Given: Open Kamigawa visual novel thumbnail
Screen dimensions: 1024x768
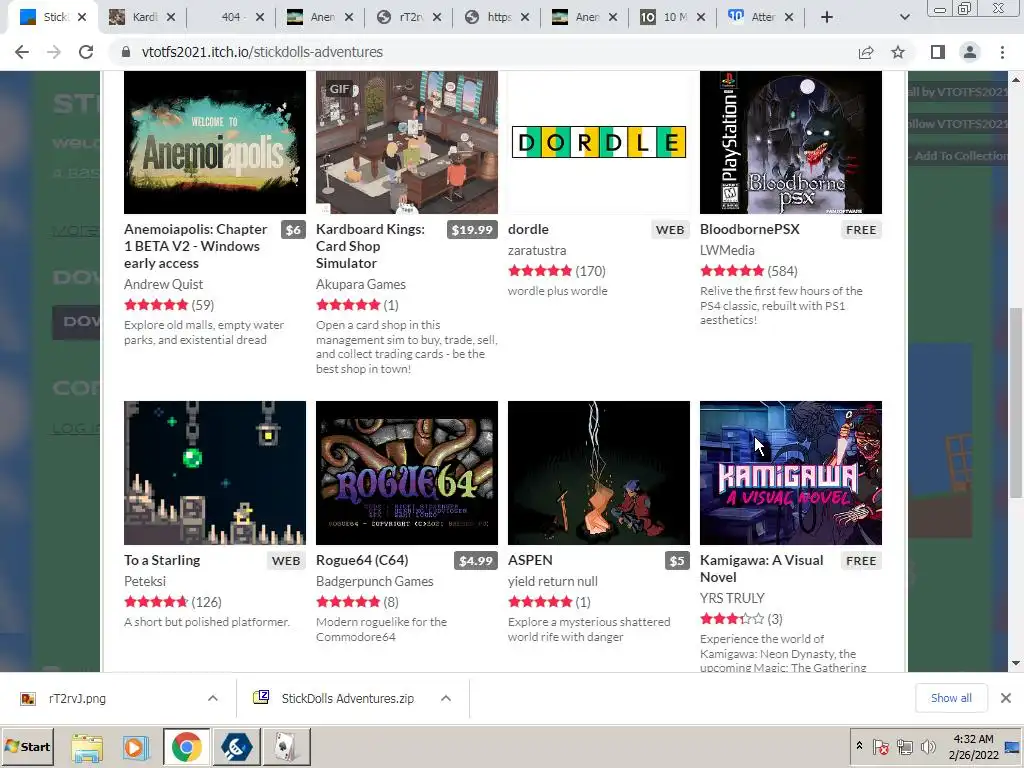Looking at the screenshot, I should coord(791,473).
